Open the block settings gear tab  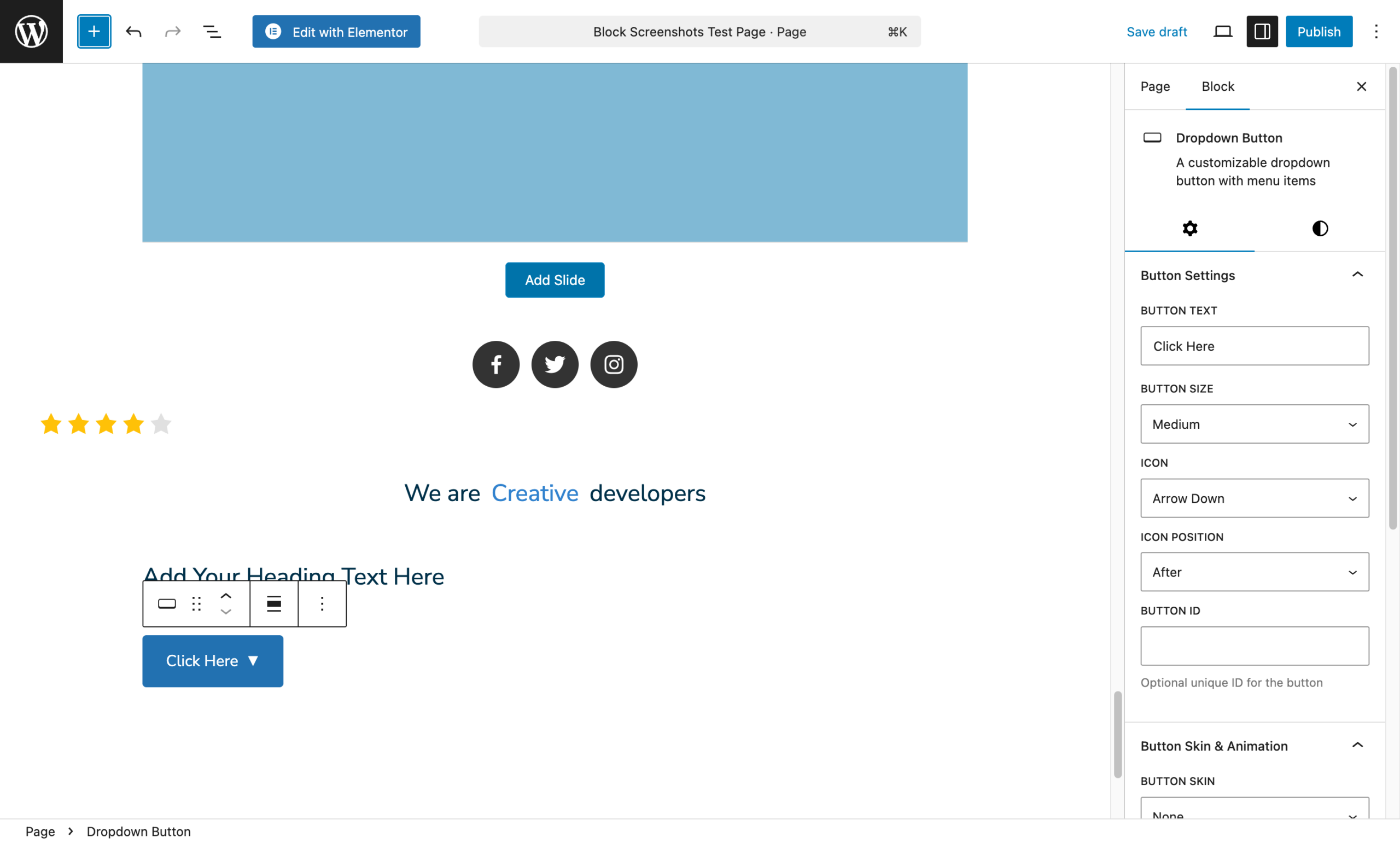(1190, 228)
